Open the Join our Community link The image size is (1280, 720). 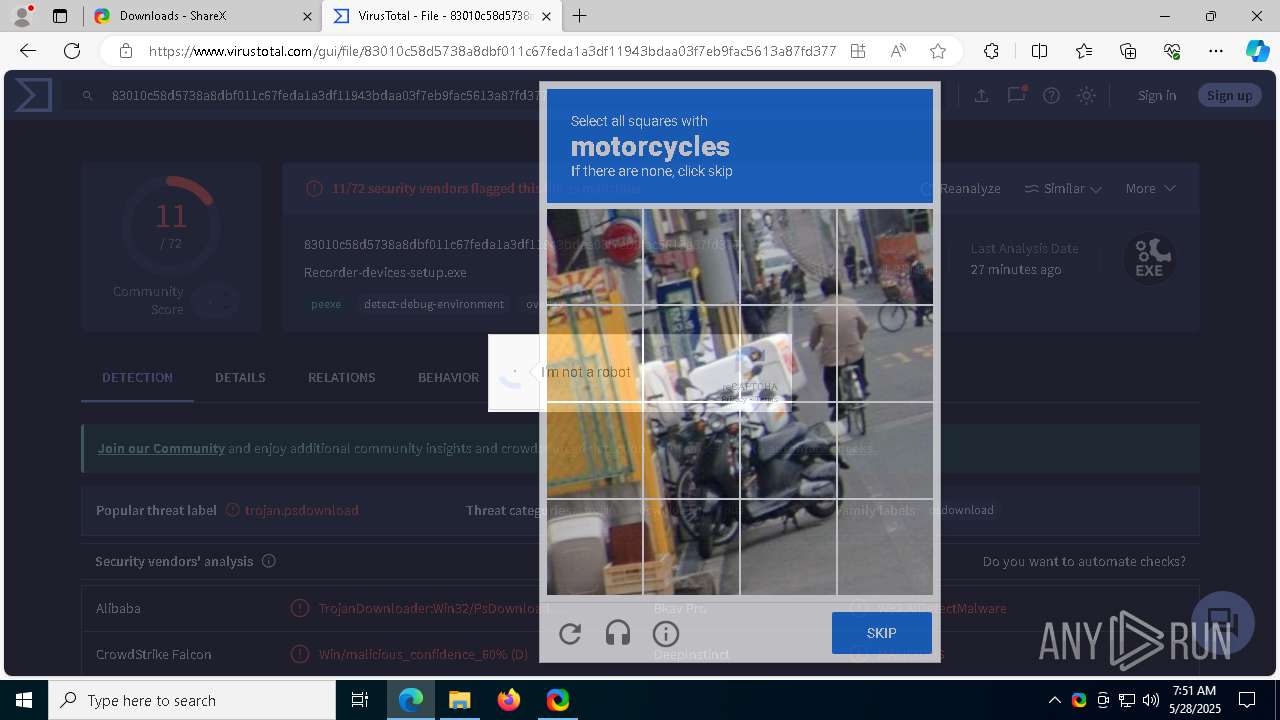pyautogui.click(x=161, y=448)
